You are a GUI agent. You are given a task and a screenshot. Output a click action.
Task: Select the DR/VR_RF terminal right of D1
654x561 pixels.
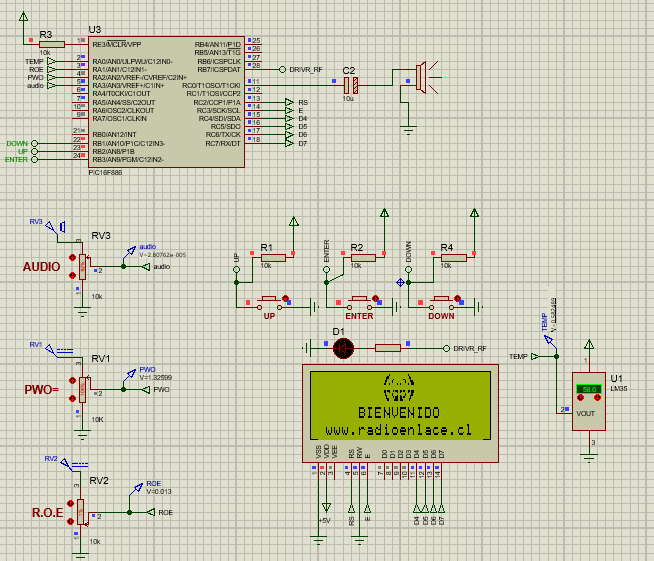[446, 348]
